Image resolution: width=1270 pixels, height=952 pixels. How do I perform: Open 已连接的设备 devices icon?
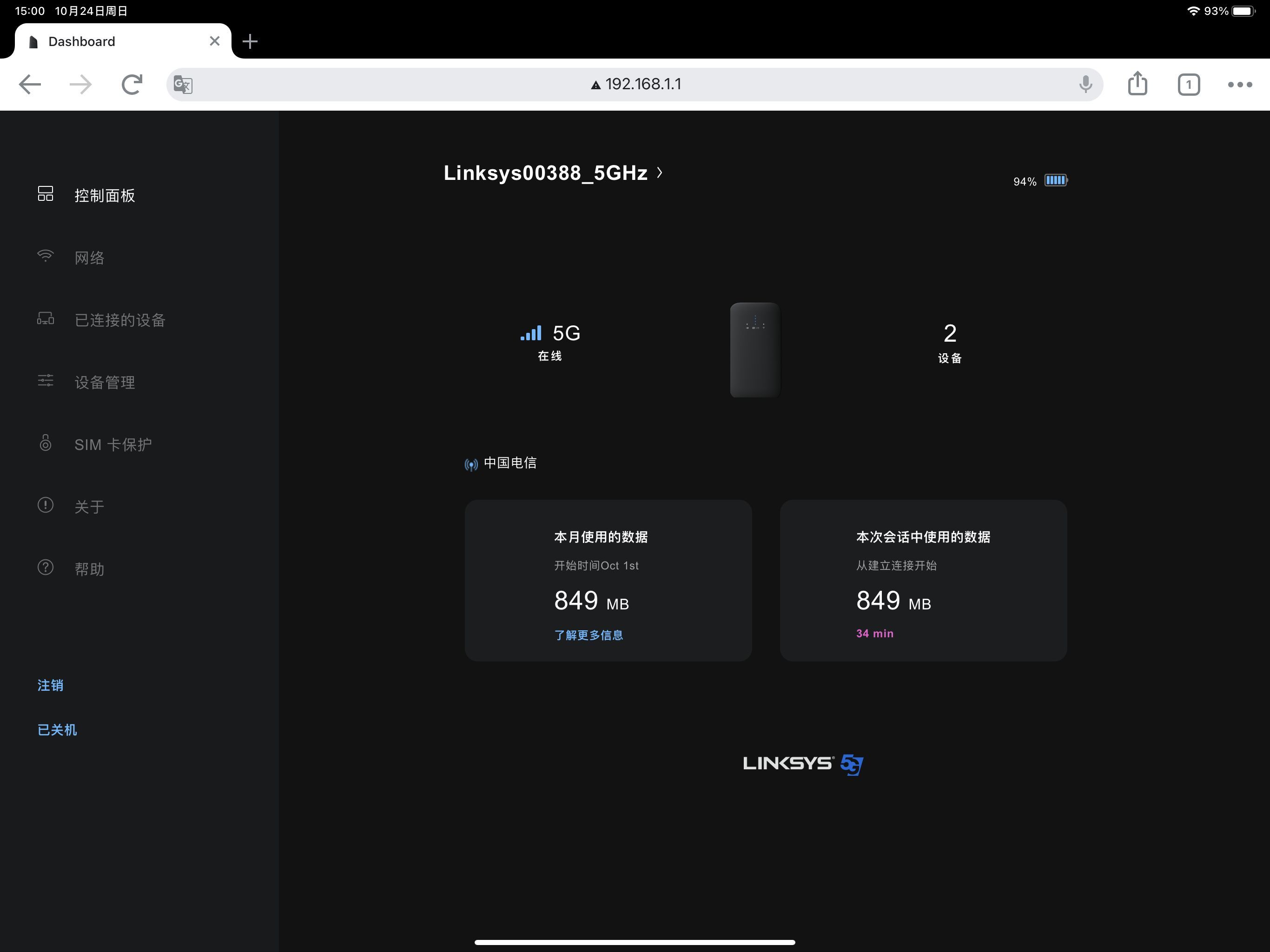[46, 319]
